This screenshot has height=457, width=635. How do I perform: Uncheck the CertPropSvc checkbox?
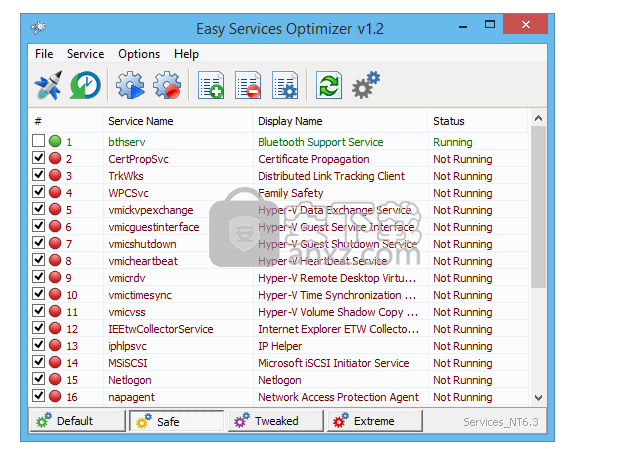coord(38,159)
